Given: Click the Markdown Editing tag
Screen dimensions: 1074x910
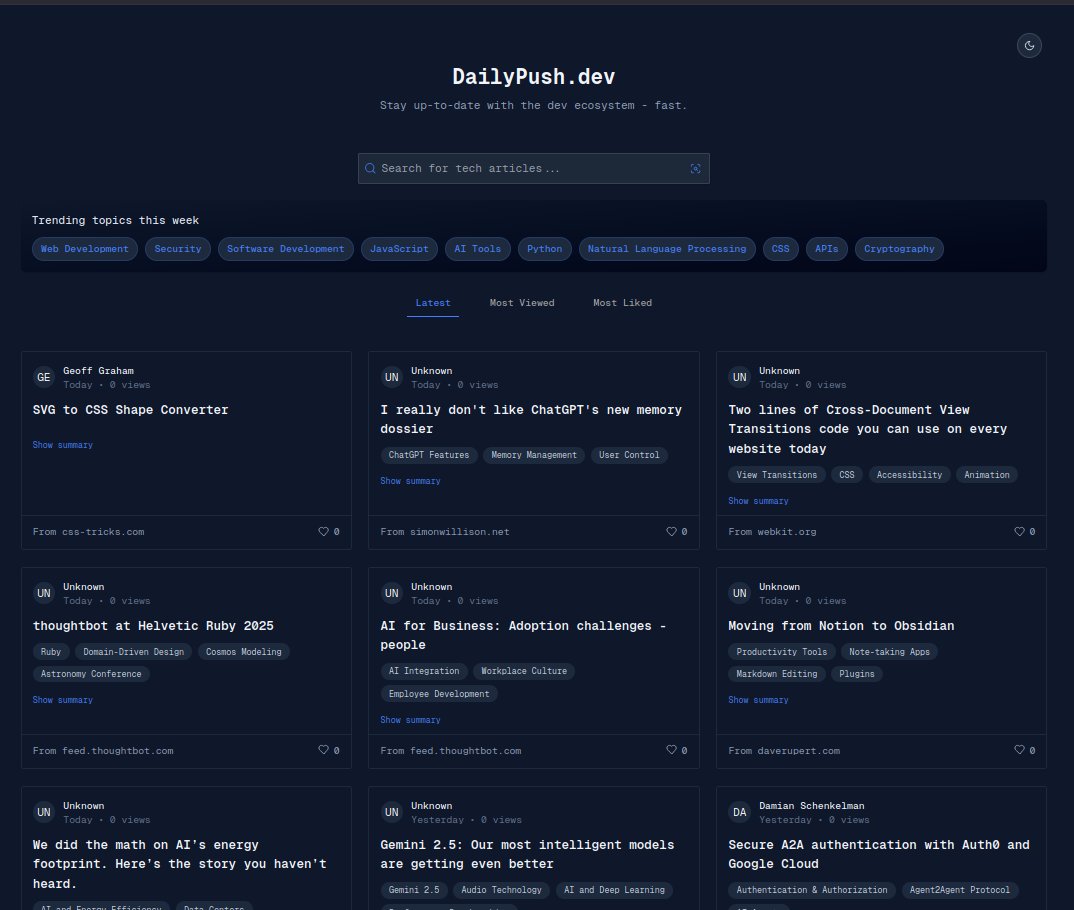Looking at the screenshot, I should tap(777, 674).
